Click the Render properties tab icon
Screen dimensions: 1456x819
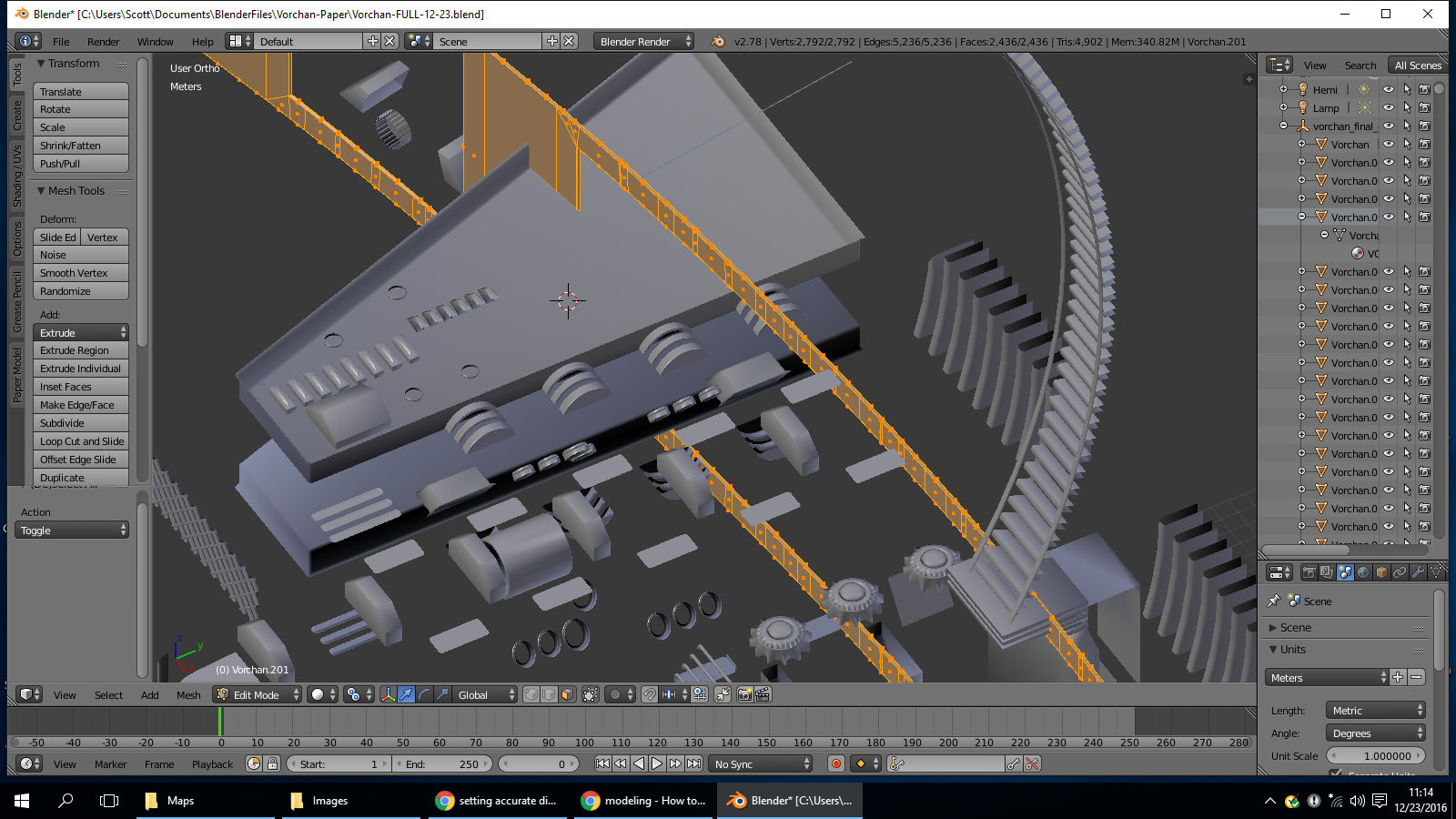click(1309, 572)
